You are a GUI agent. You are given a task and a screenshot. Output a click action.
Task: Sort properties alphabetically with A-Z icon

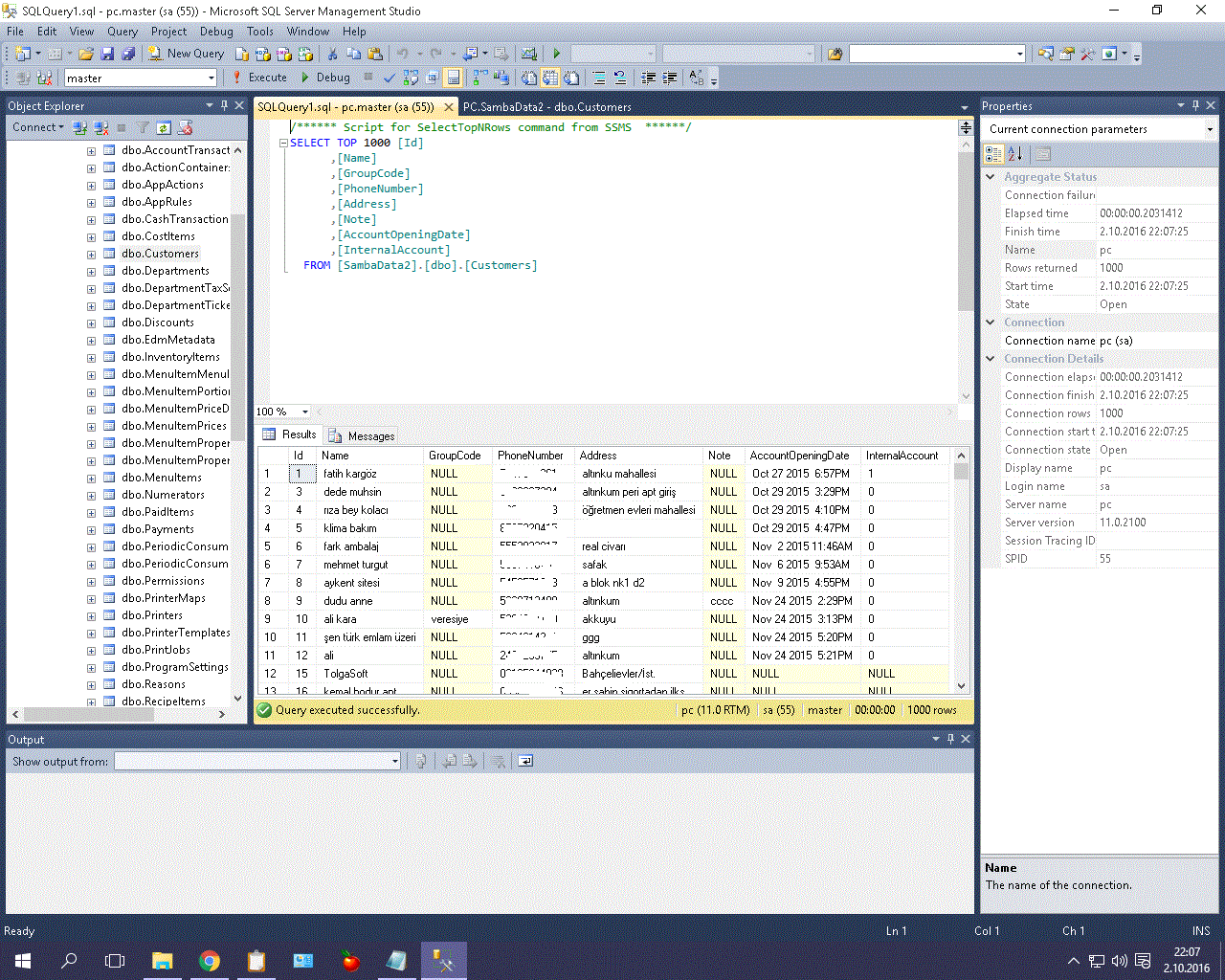[1015, 153]
